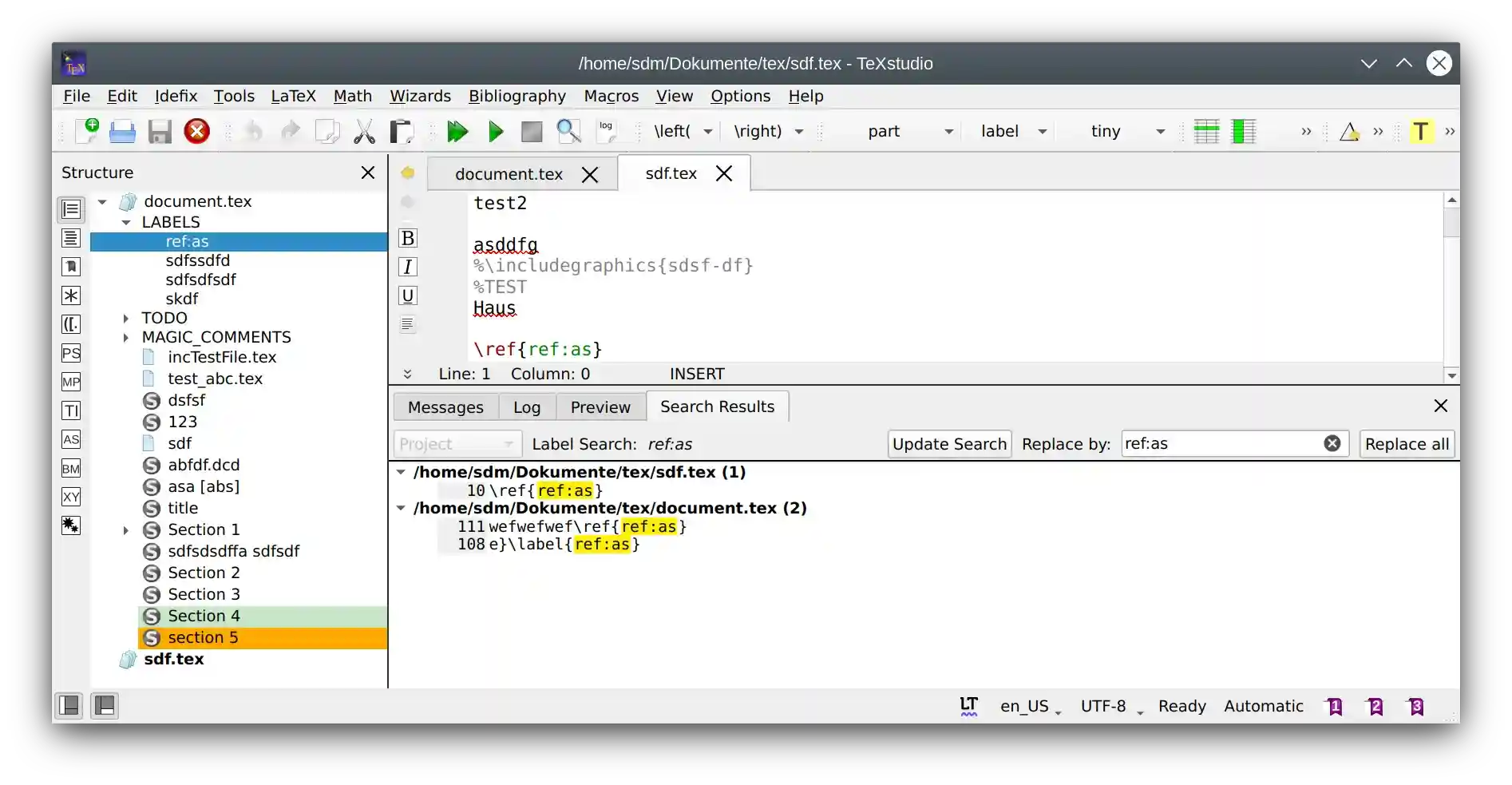Expand the TODO entry in the Structure panel
Image resolution: width=1512 pixels, height=785 pixels.
click(125, 318)
